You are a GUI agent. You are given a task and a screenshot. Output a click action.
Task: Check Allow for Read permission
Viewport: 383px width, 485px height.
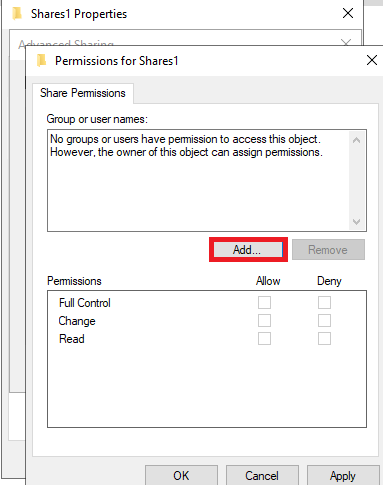click(x=264, y=339)
